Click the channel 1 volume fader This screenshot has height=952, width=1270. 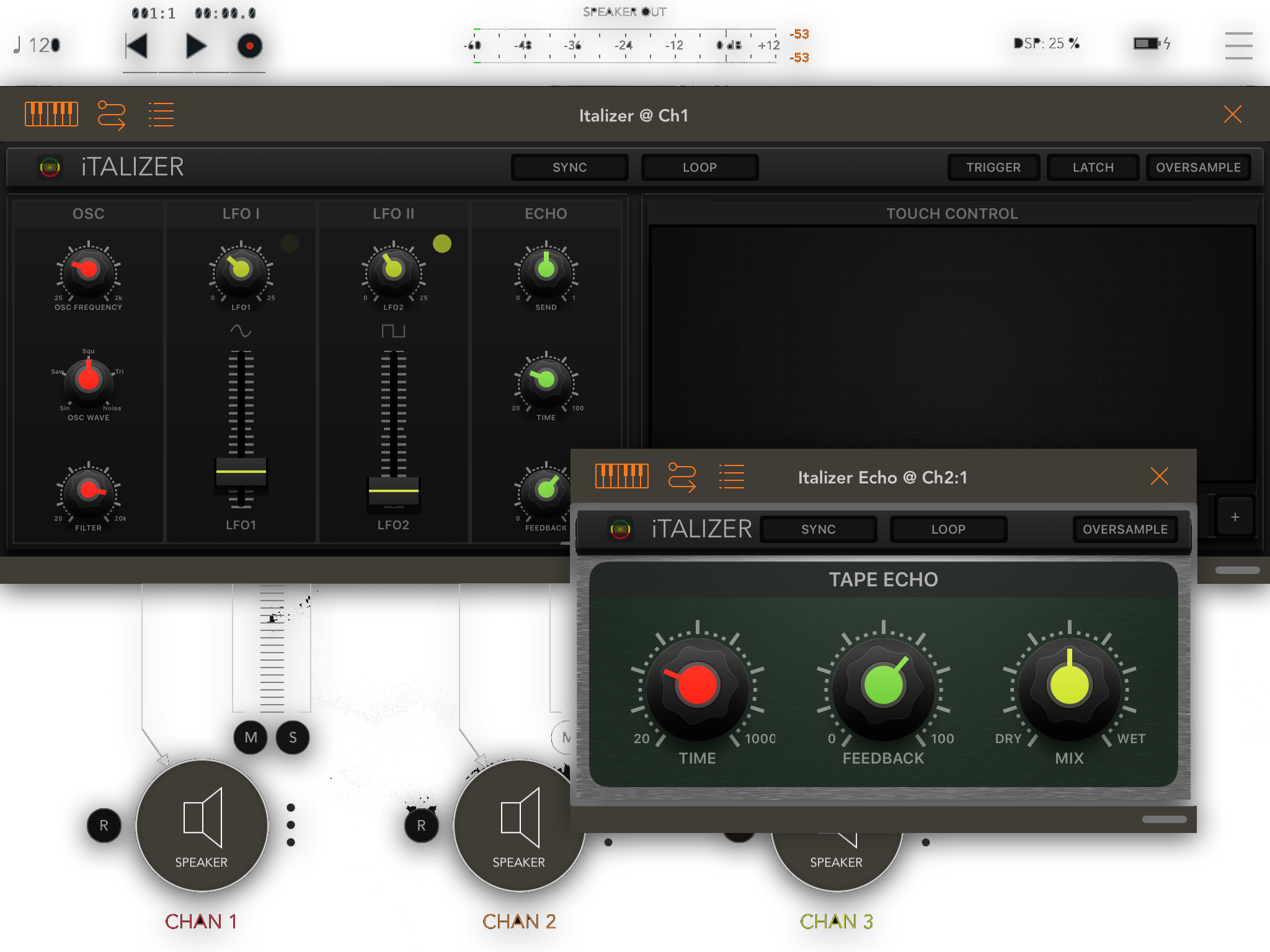[x=272, y=648]
